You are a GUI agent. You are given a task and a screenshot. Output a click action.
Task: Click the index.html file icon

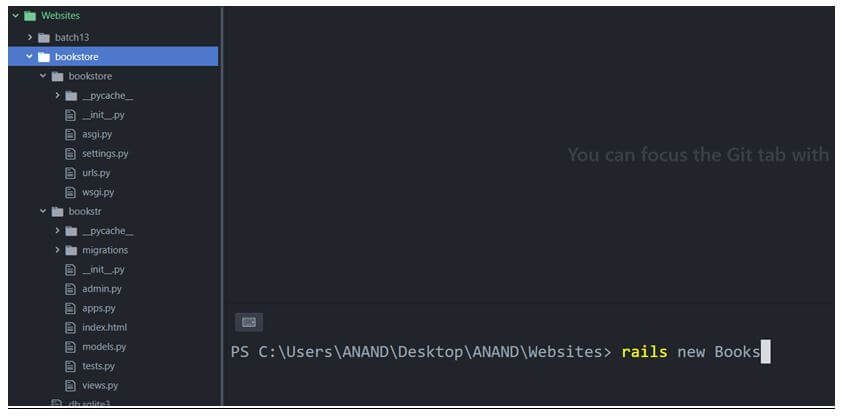(x=70, y=328)
